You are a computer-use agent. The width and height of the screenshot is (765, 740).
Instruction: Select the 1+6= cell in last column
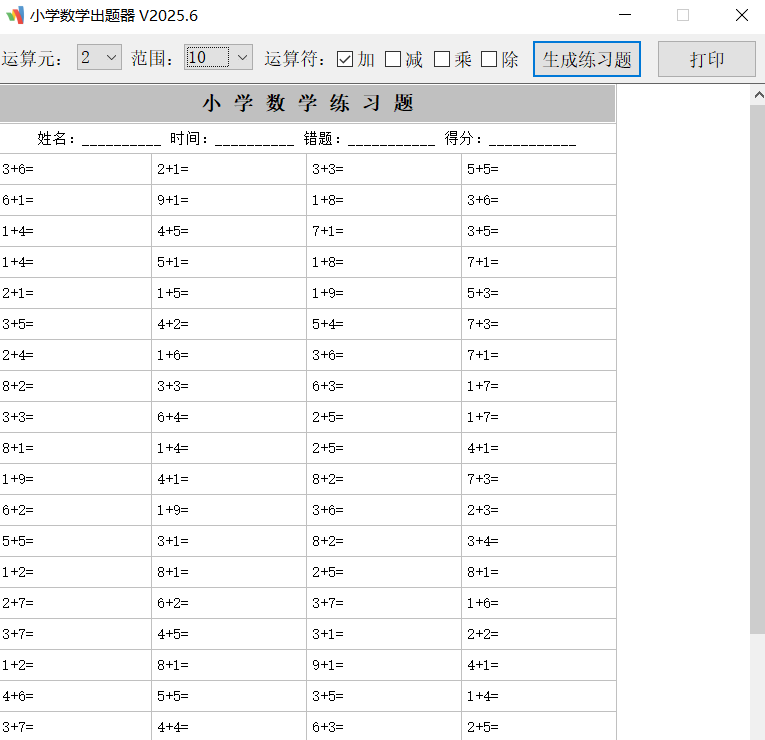point(539,603)
